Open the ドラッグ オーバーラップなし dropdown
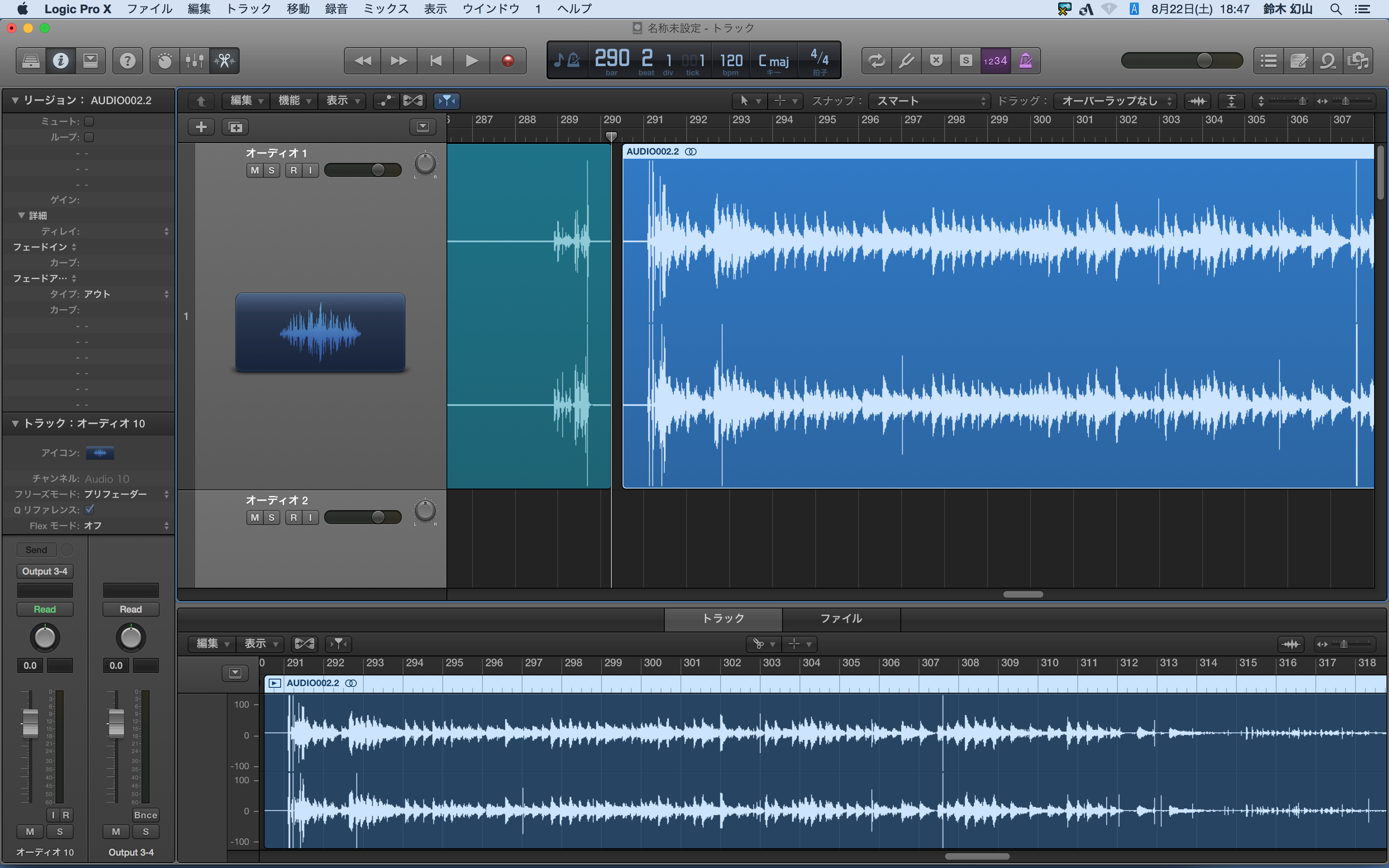 1115,101
